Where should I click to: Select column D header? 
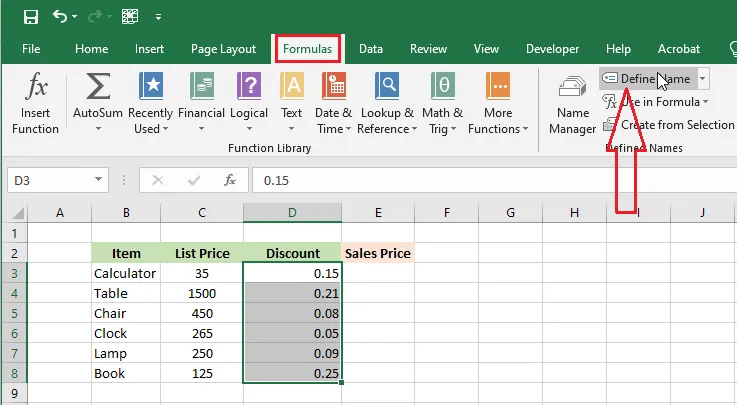click(292, 213)
